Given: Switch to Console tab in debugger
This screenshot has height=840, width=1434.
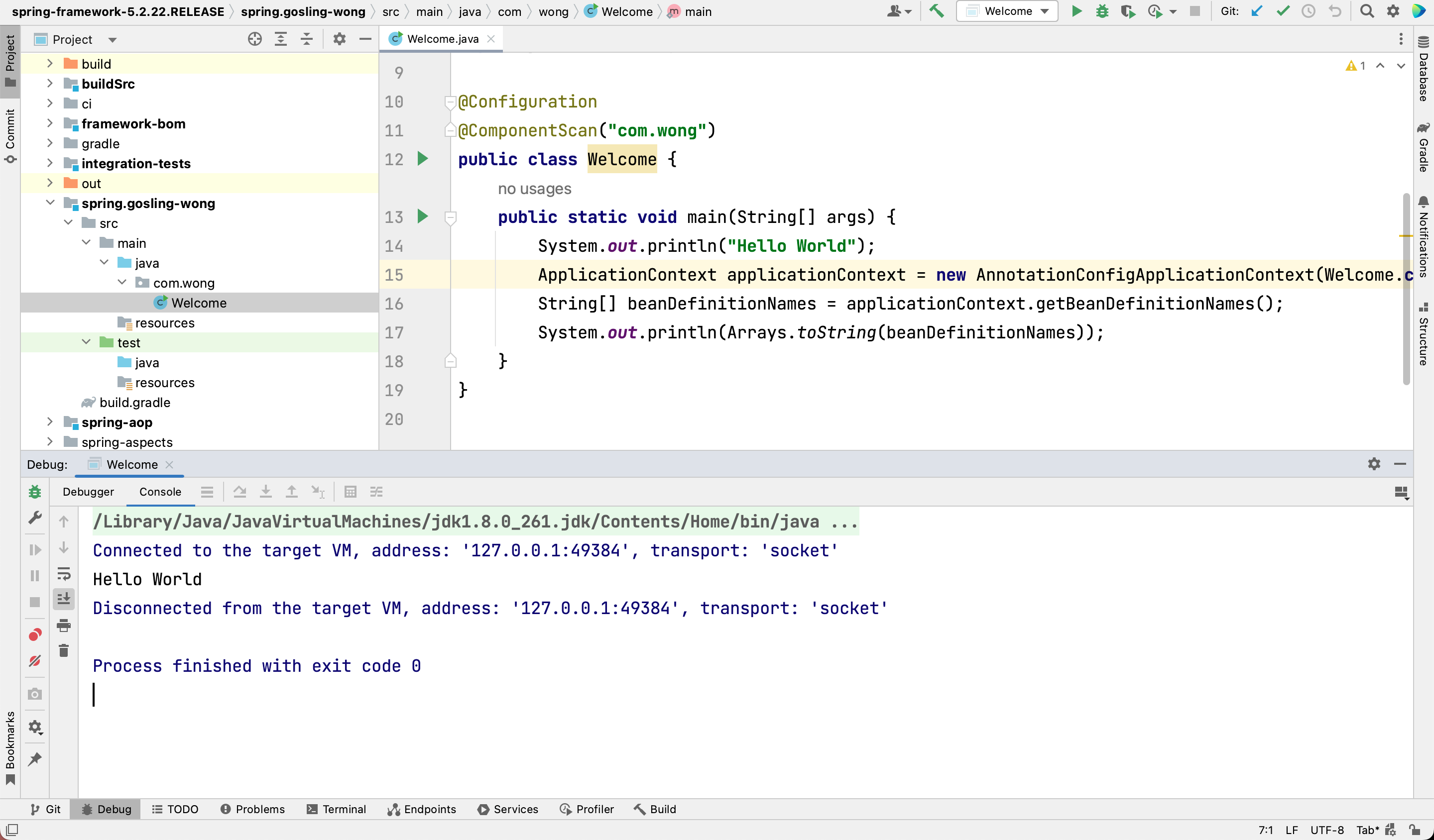Looking at the screenshot, I should (x=160, y=491).
